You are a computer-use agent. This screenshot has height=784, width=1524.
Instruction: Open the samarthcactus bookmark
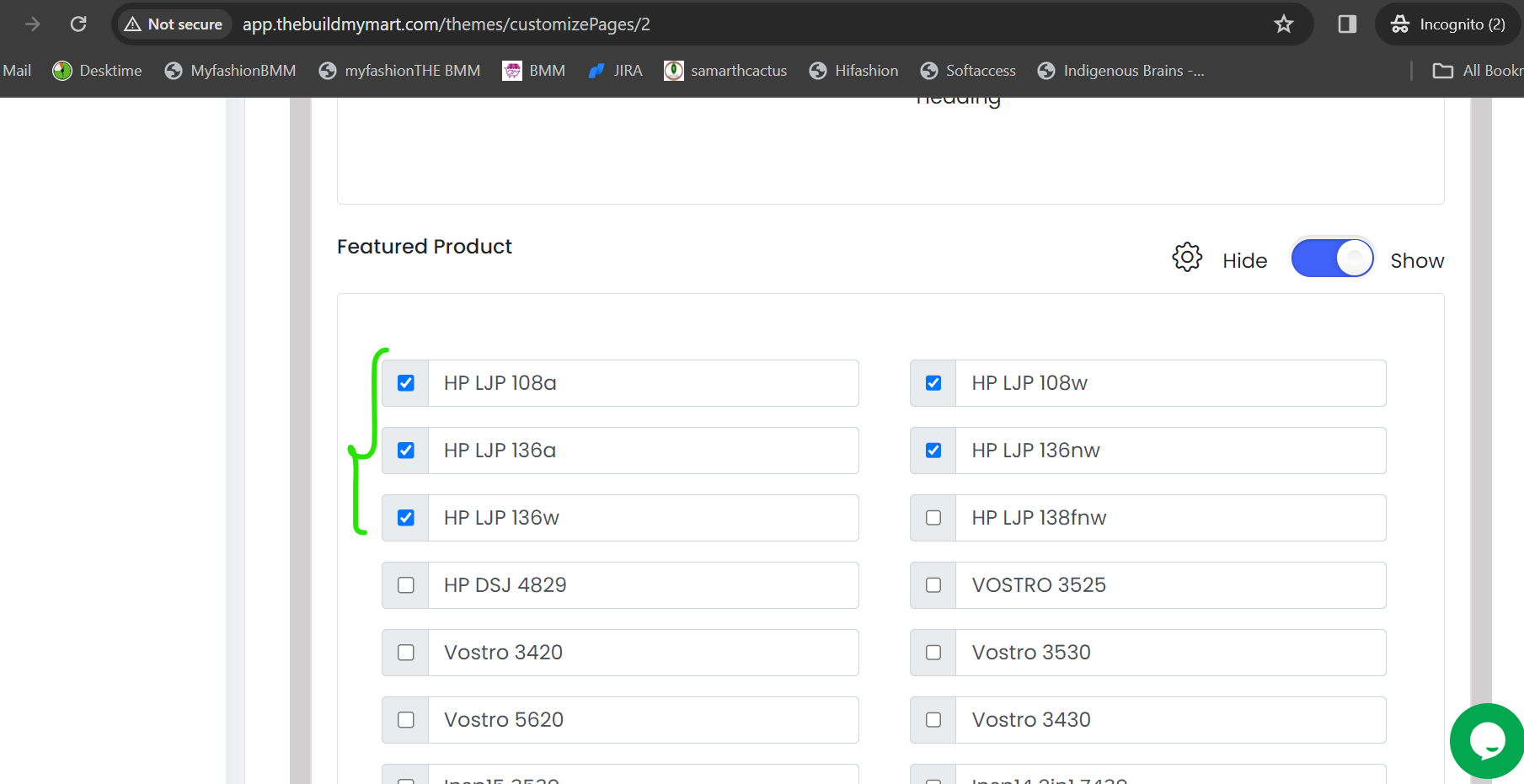725,71
